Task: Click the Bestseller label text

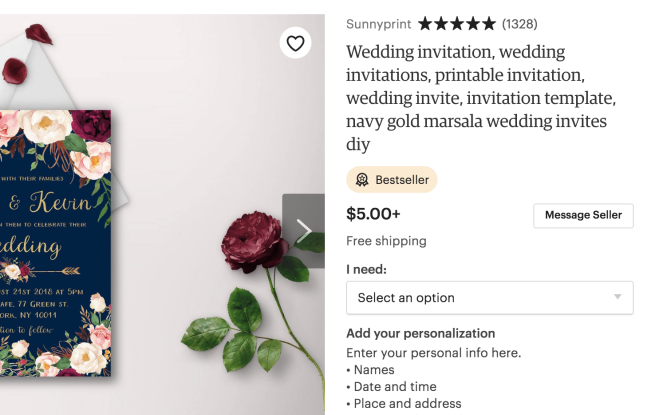Action: point(402,180)
